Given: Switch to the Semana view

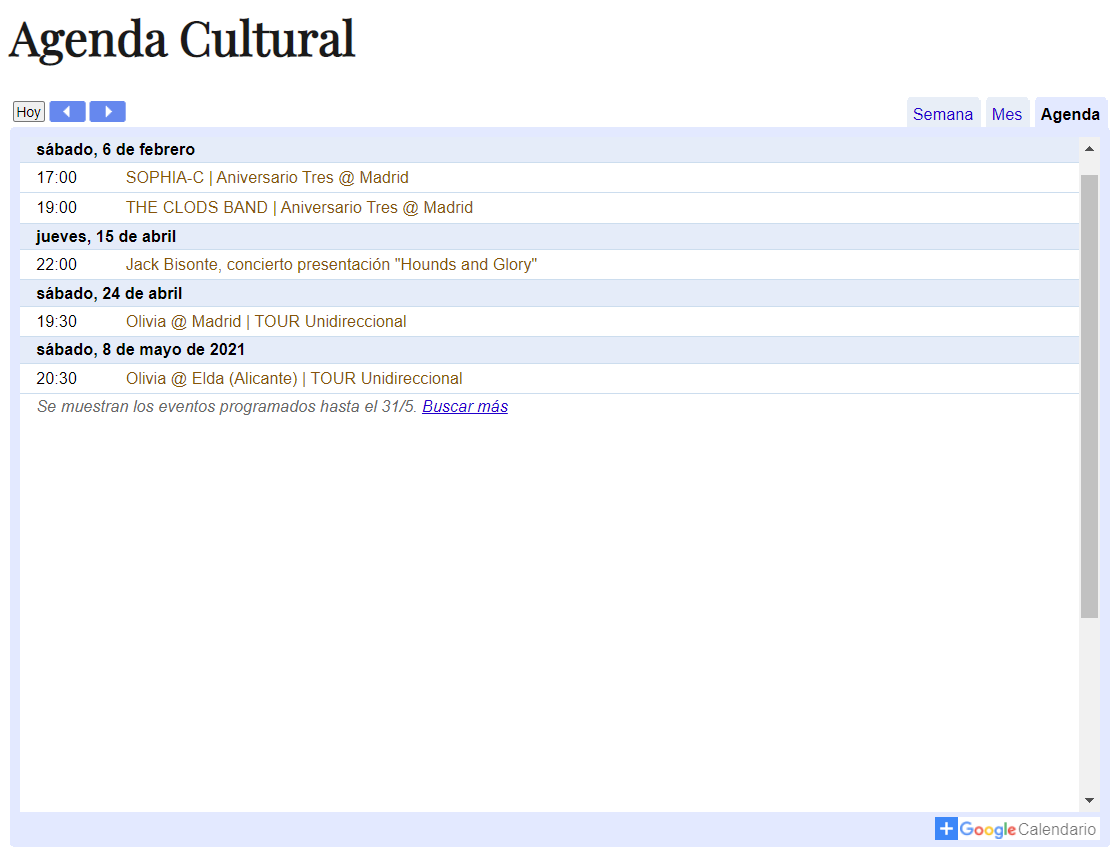Looking at the screenshot, I should 942,113.
